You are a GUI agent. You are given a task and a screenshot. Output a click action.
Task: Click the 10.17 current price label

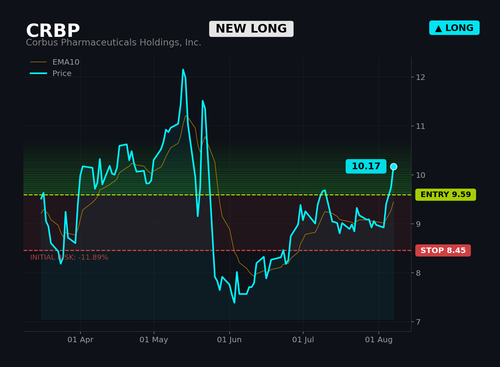366,166
